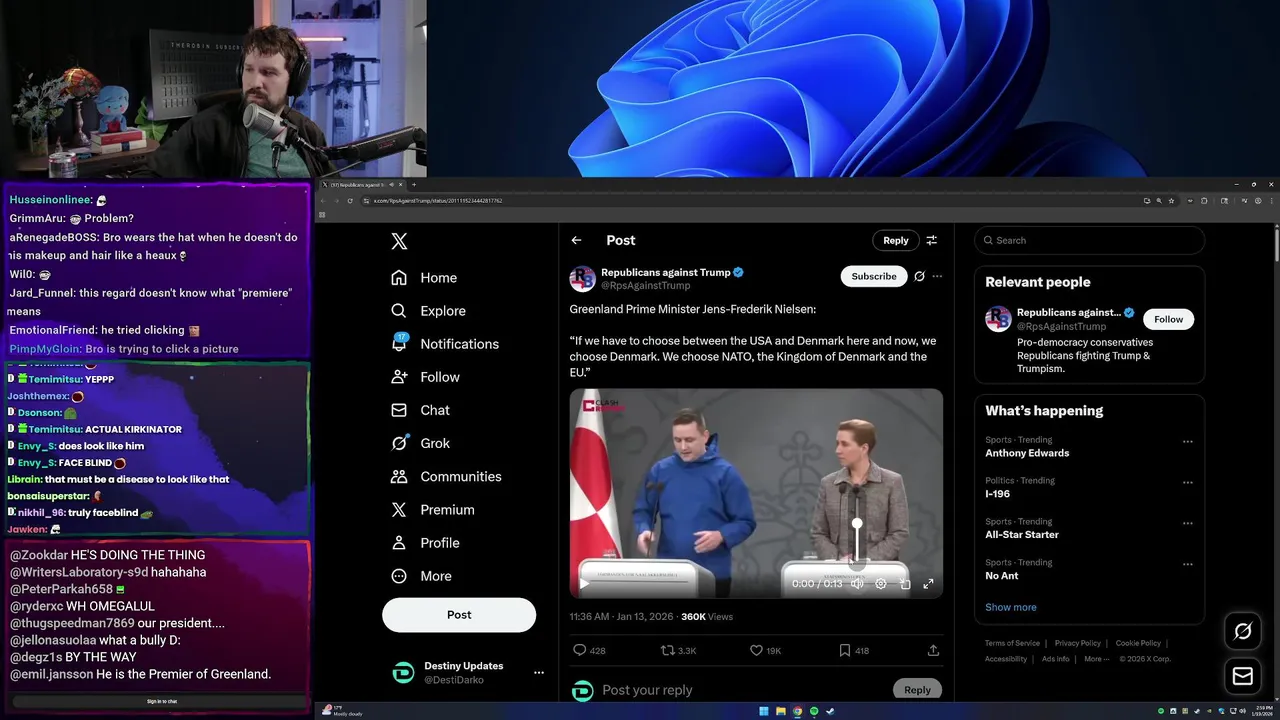Mute the video volume icon
This screenshot has width=1280, height=720.
tap(857, 584)
